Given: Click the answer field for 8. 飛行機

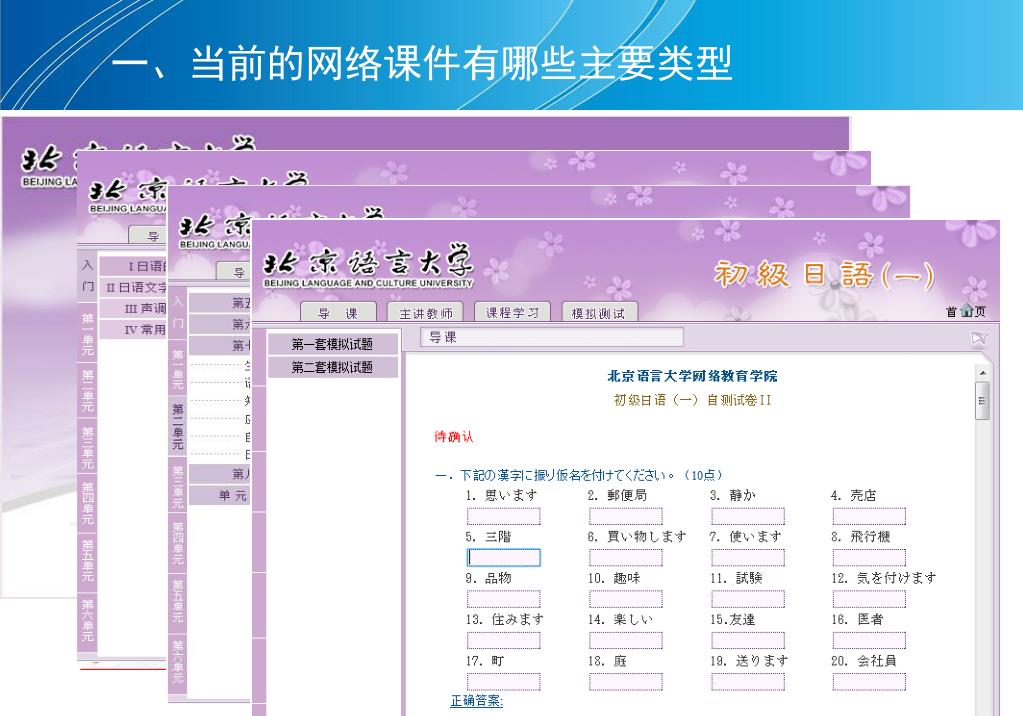Looking at the screenshot, I should click(x=869, y=557).
